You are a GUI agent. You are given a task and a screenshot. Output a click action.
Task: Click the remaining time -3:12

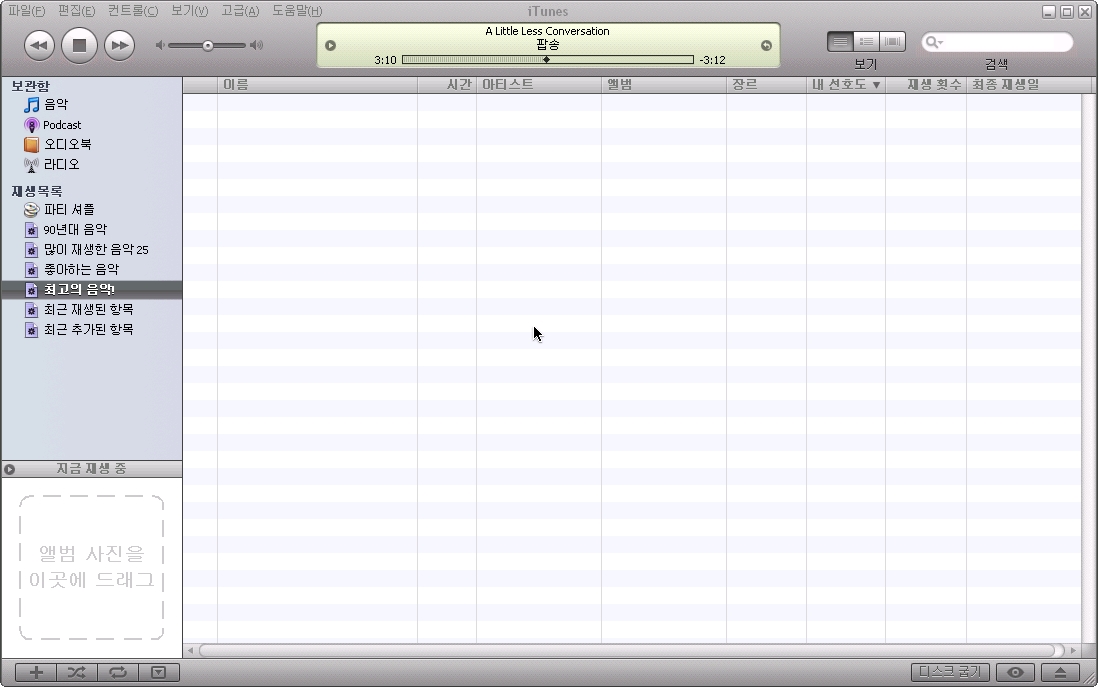point(712,60)
